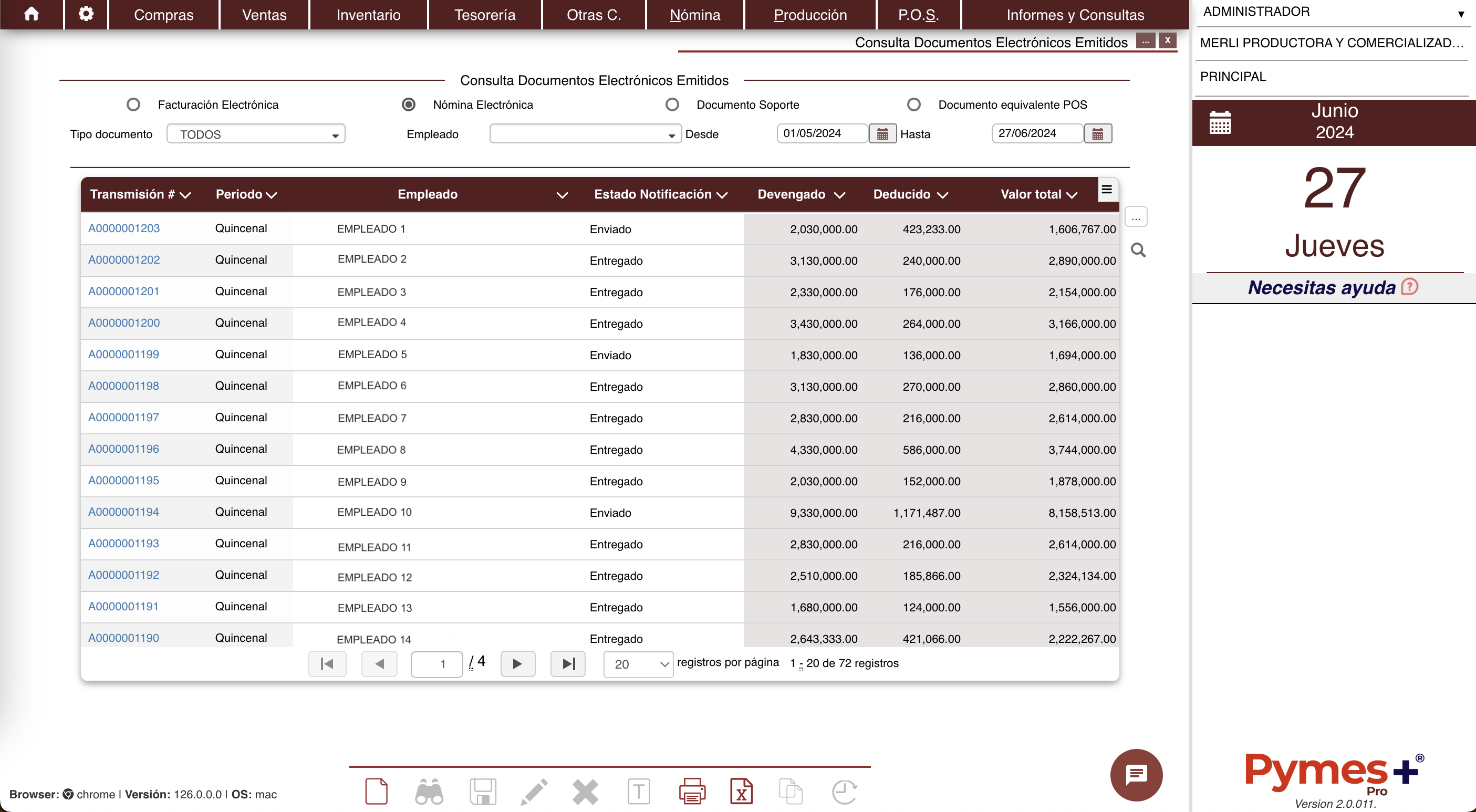Export to Excel icon
The image size is (1476, 812).
pos(742,792)
